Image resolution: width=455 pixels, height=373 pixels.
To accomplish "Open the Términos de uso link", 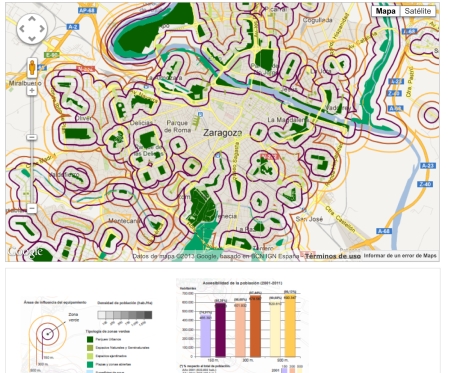I will (x=333, y=256).
